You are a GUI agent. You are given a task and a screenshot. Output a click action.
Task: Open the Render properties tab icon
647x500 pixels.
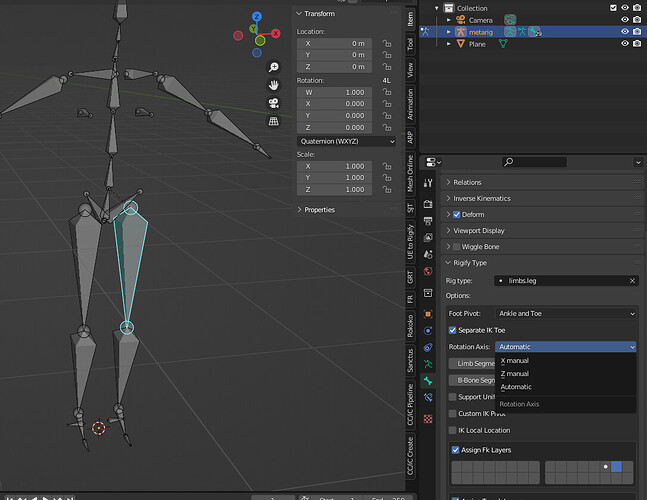pyautogui.click(x=428, y=203)
